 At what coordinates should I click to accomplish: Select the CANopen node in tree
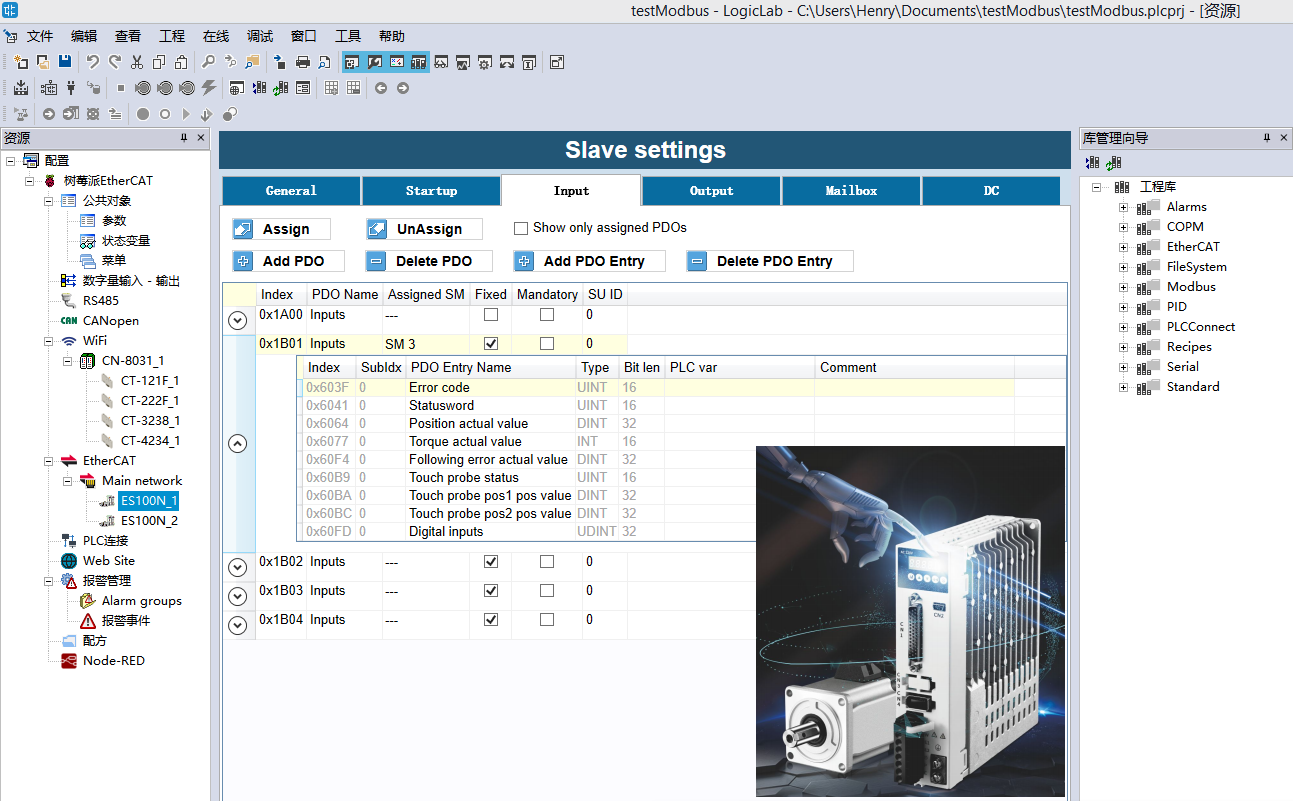point(111,321)
